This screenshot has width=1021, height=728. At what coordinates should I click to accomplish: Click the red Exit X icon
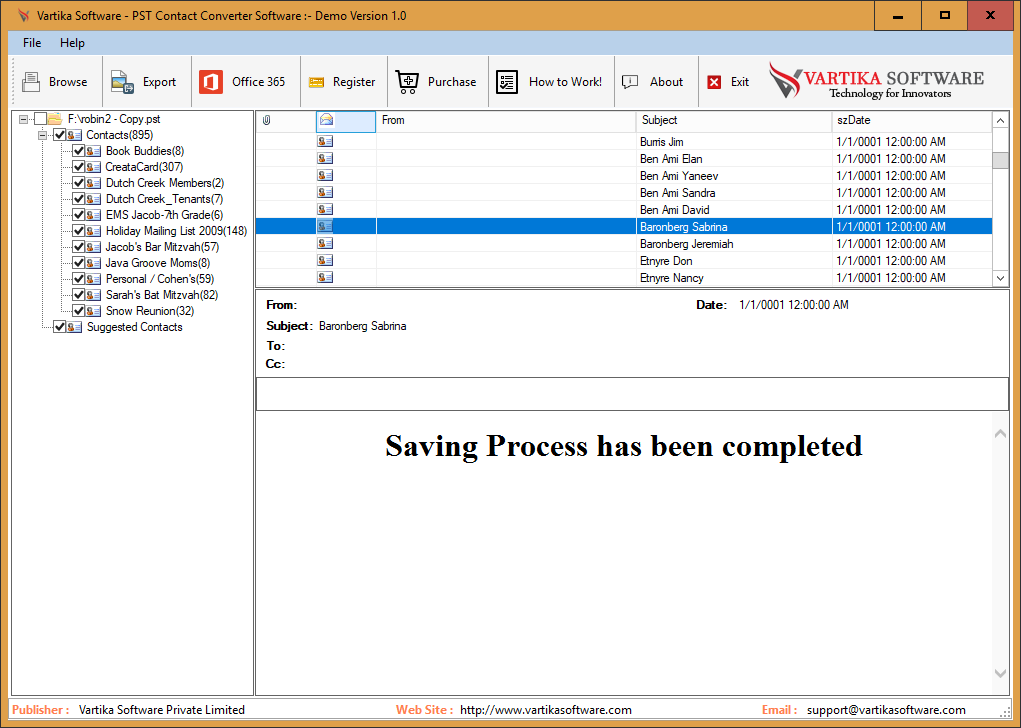(714, 82)
